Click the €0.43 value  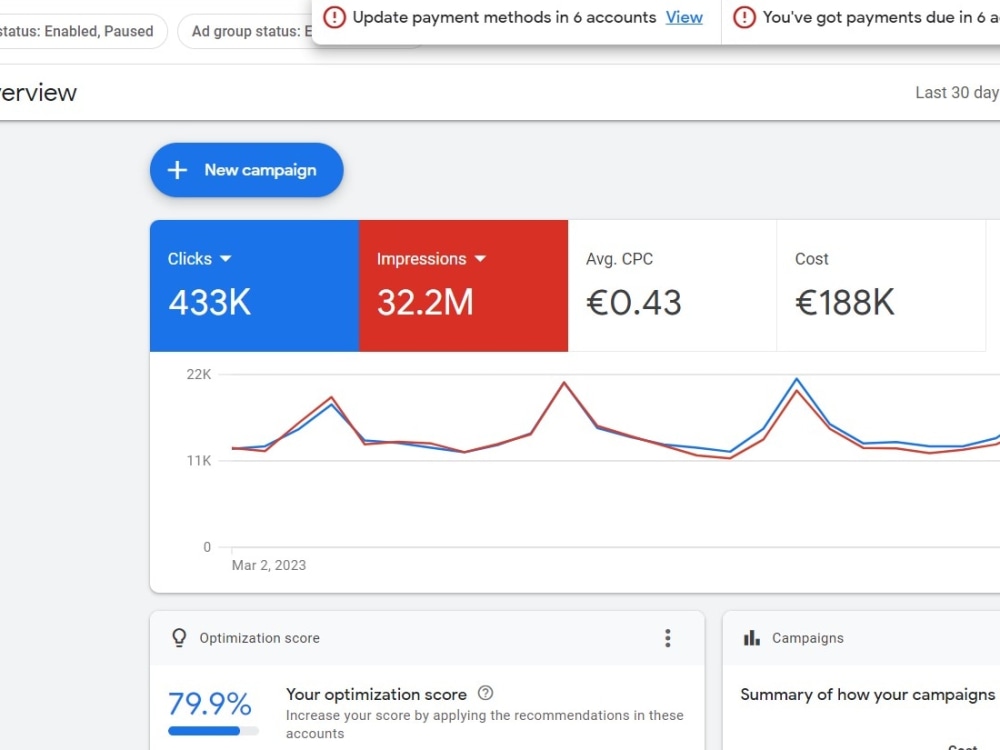pos(634,302)
